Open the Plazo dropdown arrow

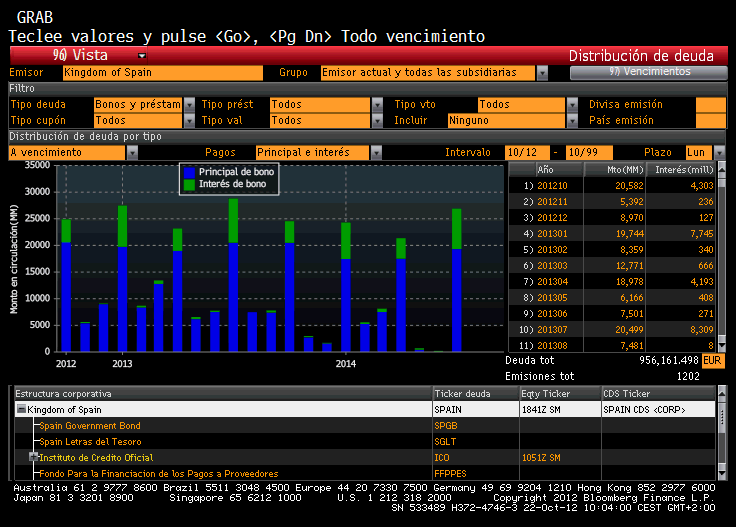click(719, 152)
